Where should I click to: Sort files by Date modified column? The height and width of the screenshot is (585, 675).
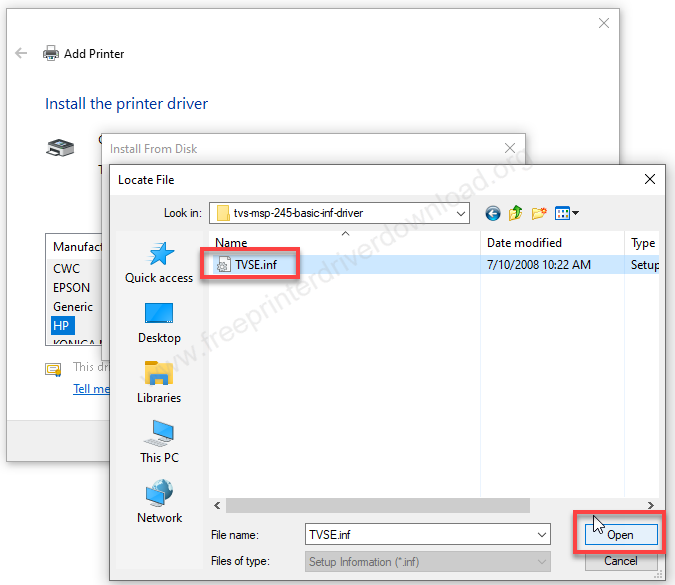point(524,243)
